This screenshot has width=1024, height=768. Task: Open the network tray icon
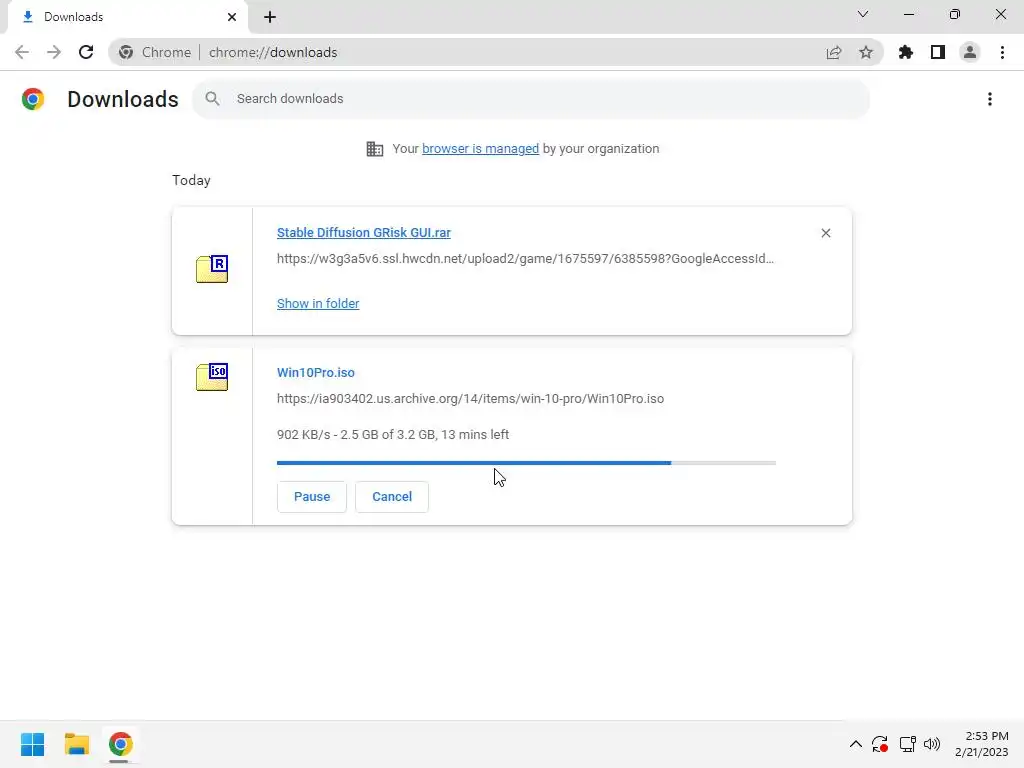907,744
